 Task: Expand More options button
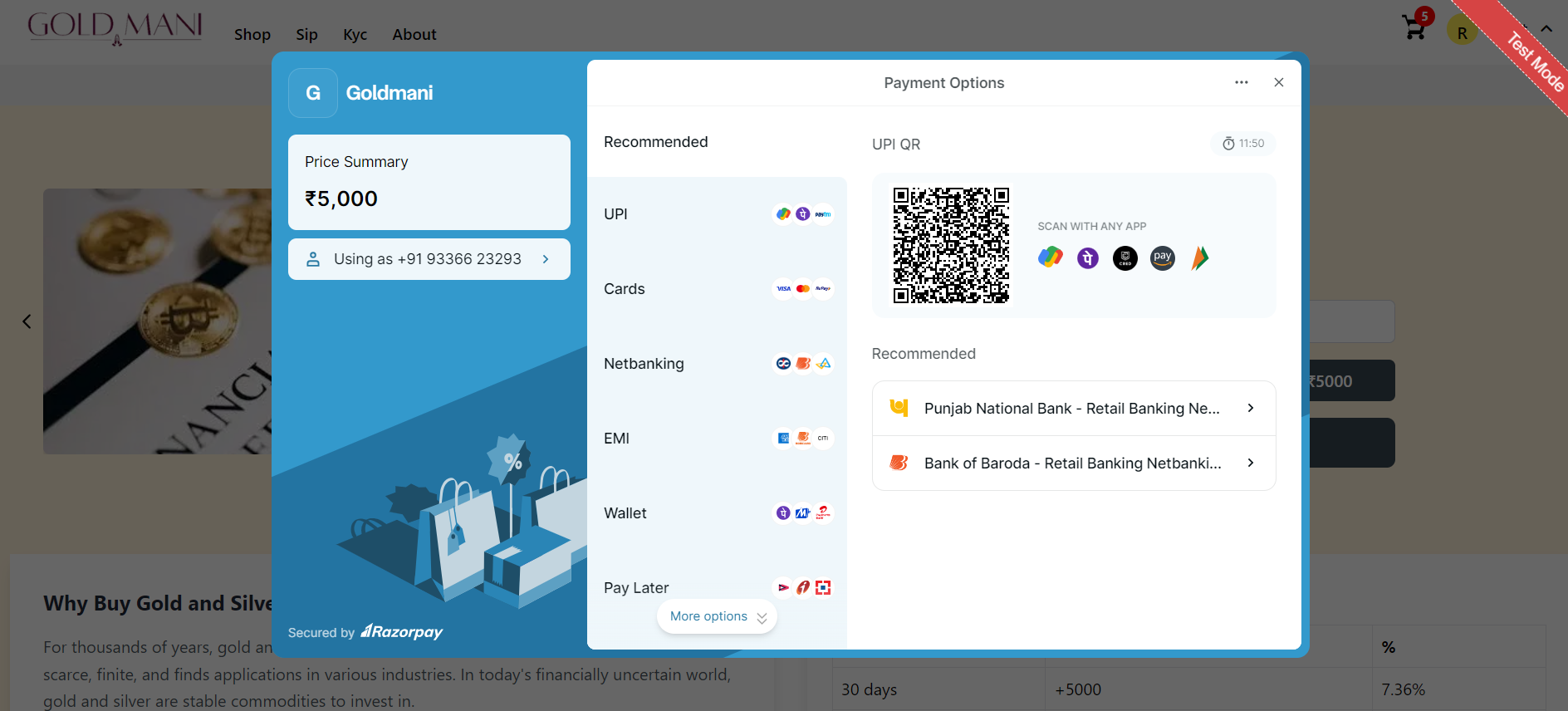[717, 616]
